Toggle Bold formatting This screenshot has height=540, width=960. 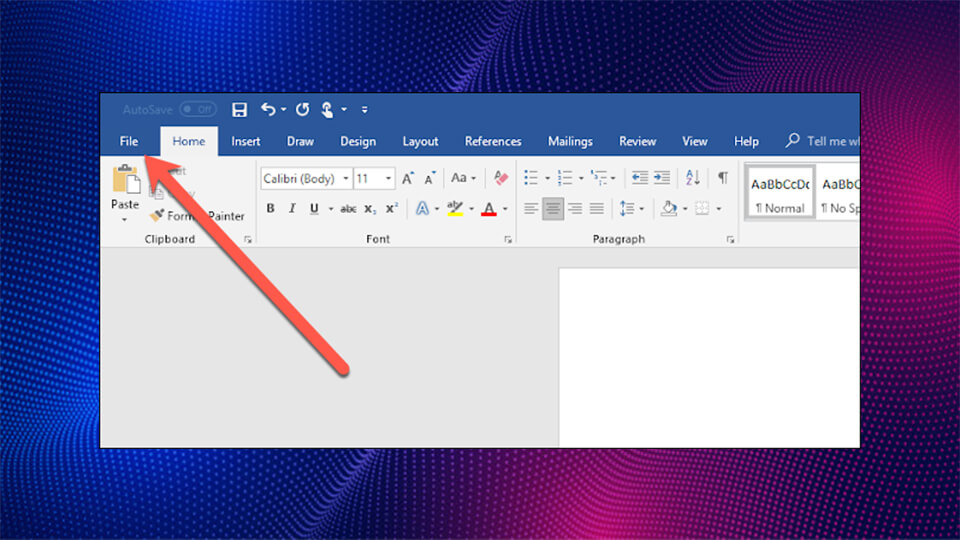point(270,208)
